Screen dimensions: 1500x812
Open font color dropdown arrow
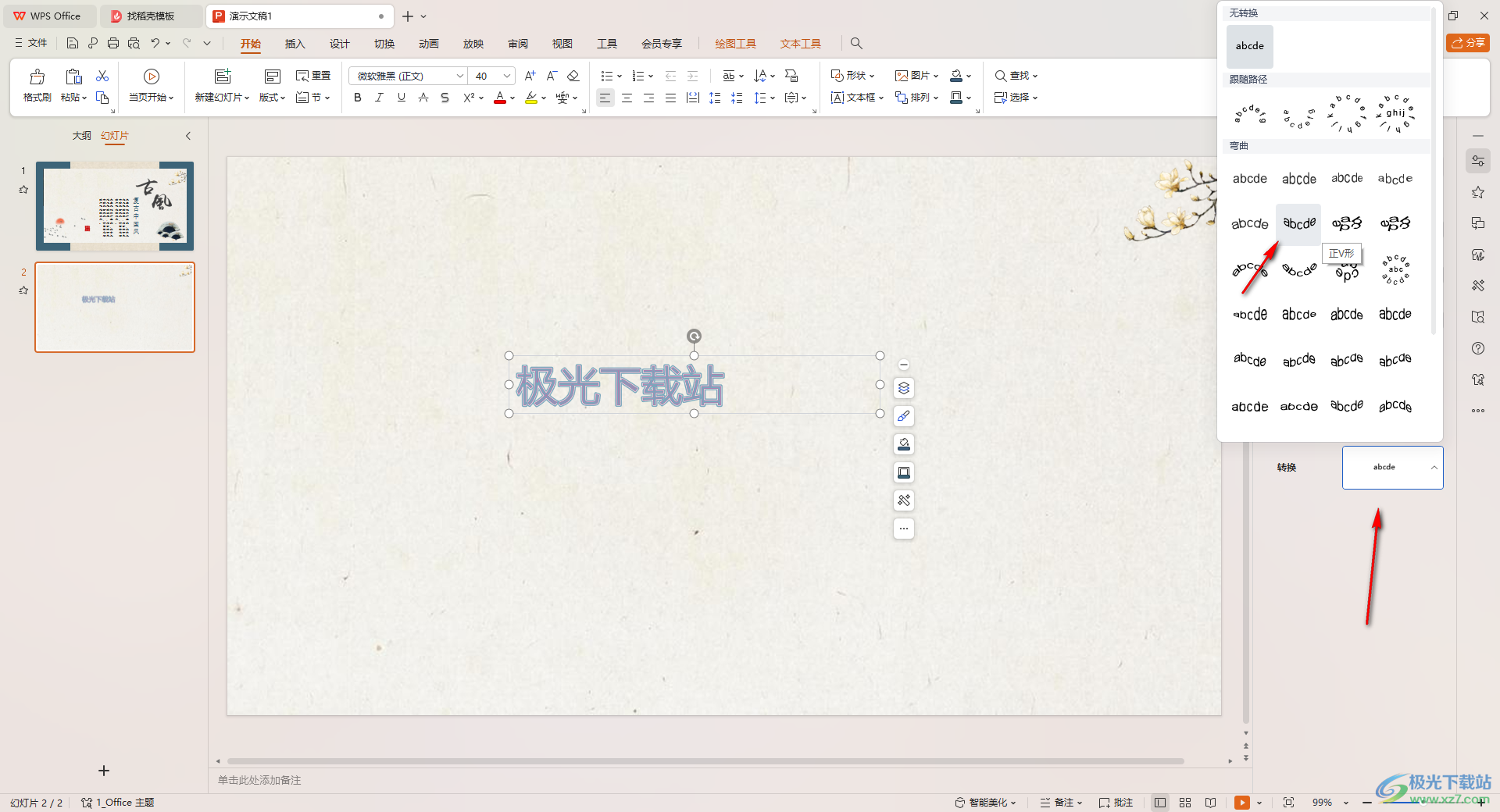point(512,98)
